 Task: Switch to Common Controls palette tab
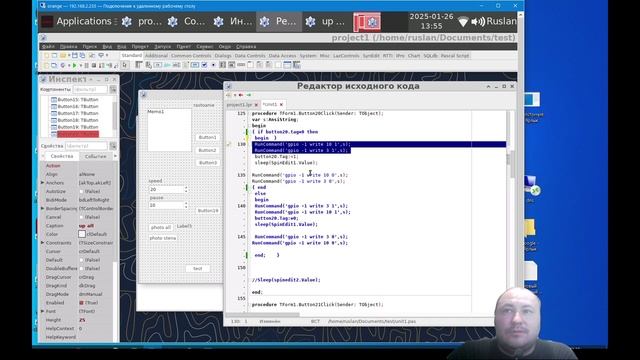click(191, 56)
